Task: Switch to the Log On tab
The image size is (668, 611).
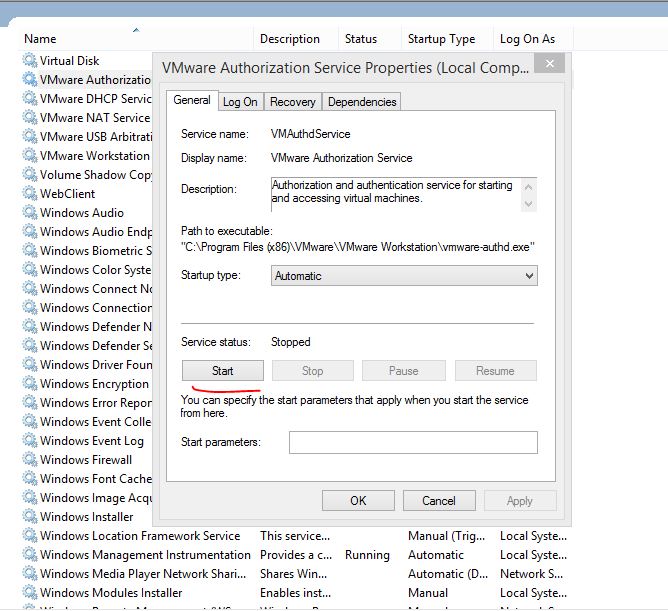Action: [x=240, y=102]
